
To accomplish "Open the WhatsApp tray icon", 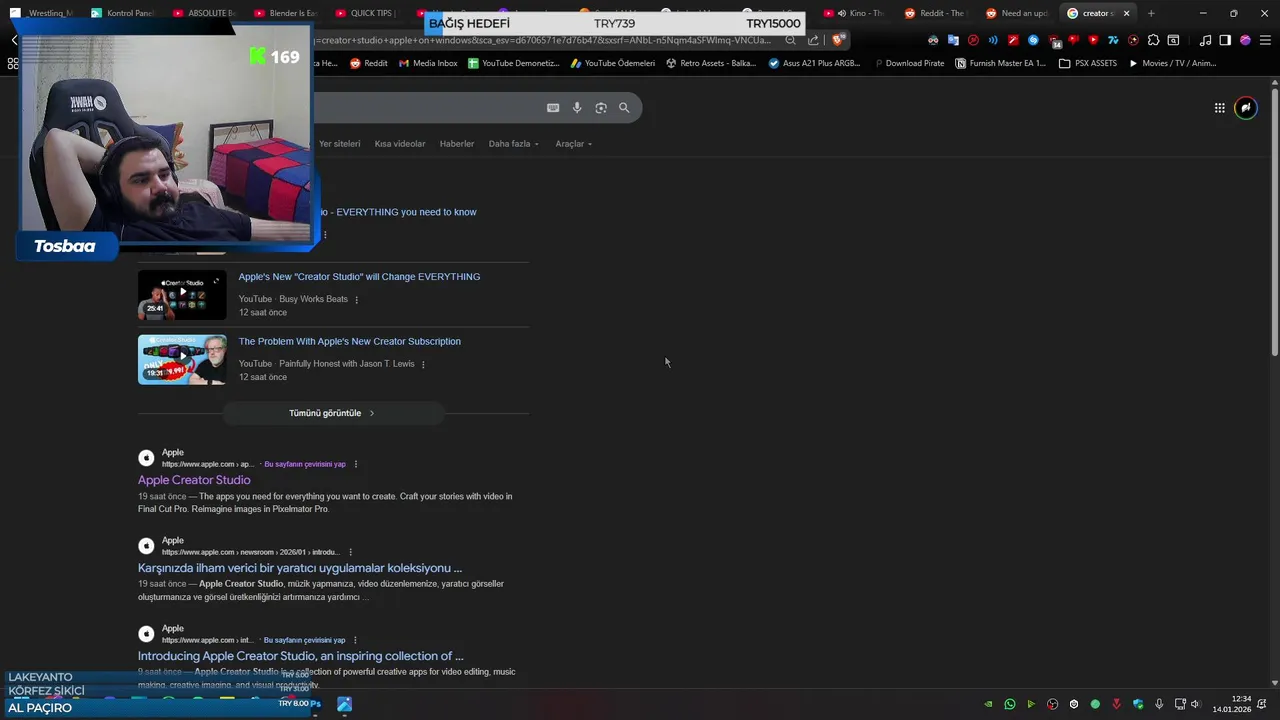I will pos(1010,704).
